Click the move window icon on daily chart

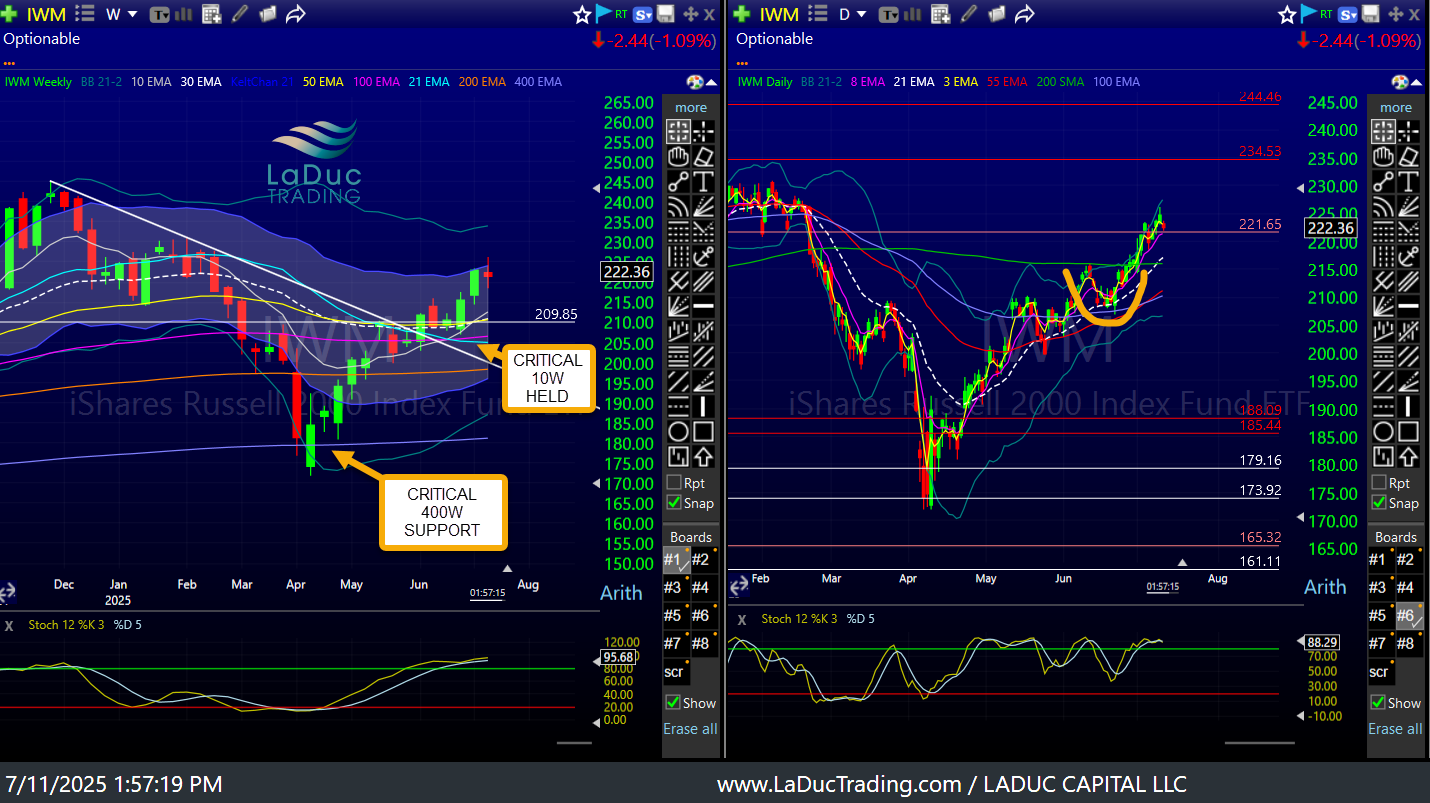pyautogui.click(x=1396, y=14)
